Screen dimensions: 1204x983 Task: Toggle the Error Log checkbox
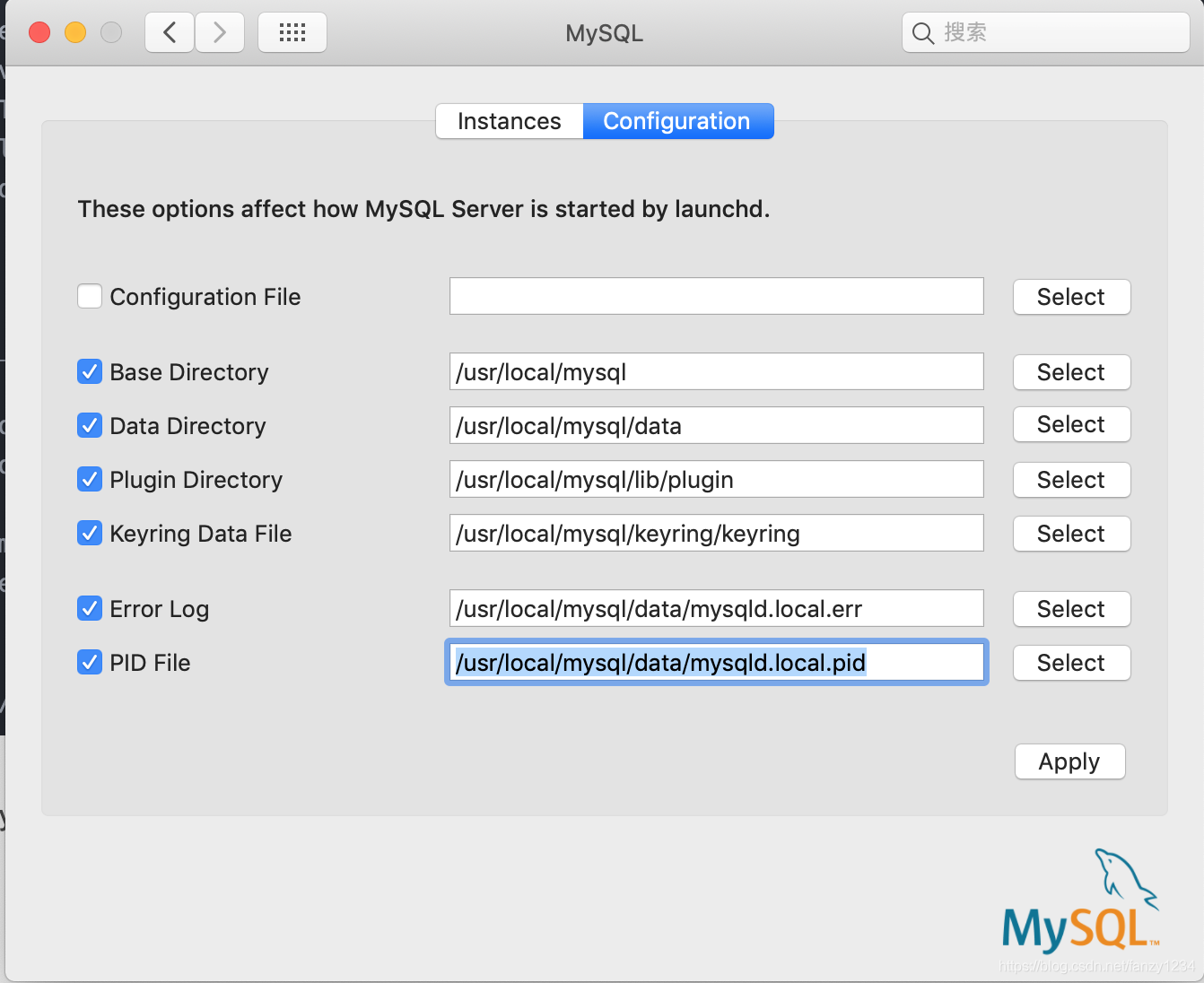pyautogui.click(x=89, y=608)
